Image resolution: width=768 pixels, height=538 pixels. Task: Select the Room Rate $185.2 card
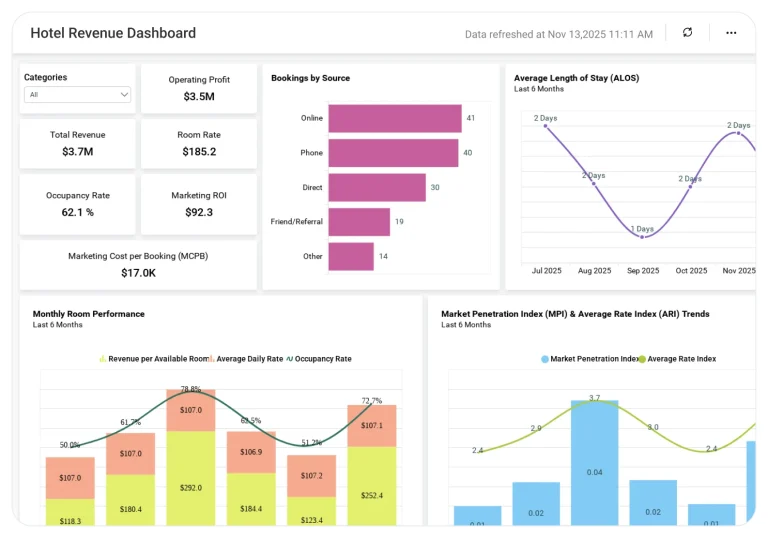199,143
